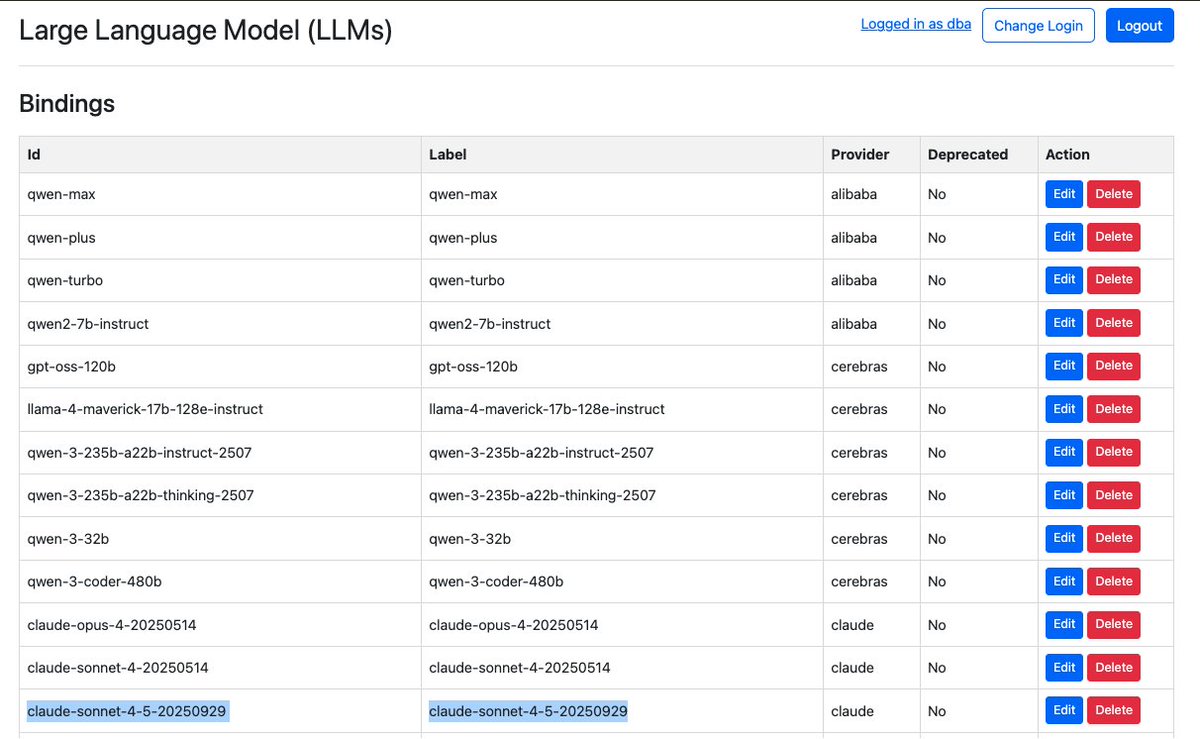
Task: Select the qwen-turbo Id cell
Action: [x=220, y=280]
